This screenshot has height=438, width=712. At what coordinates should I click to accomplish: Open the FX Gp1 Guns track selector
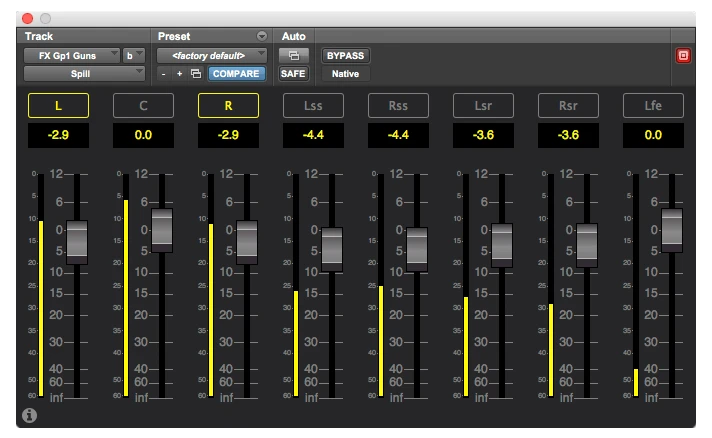coord(71,56)
